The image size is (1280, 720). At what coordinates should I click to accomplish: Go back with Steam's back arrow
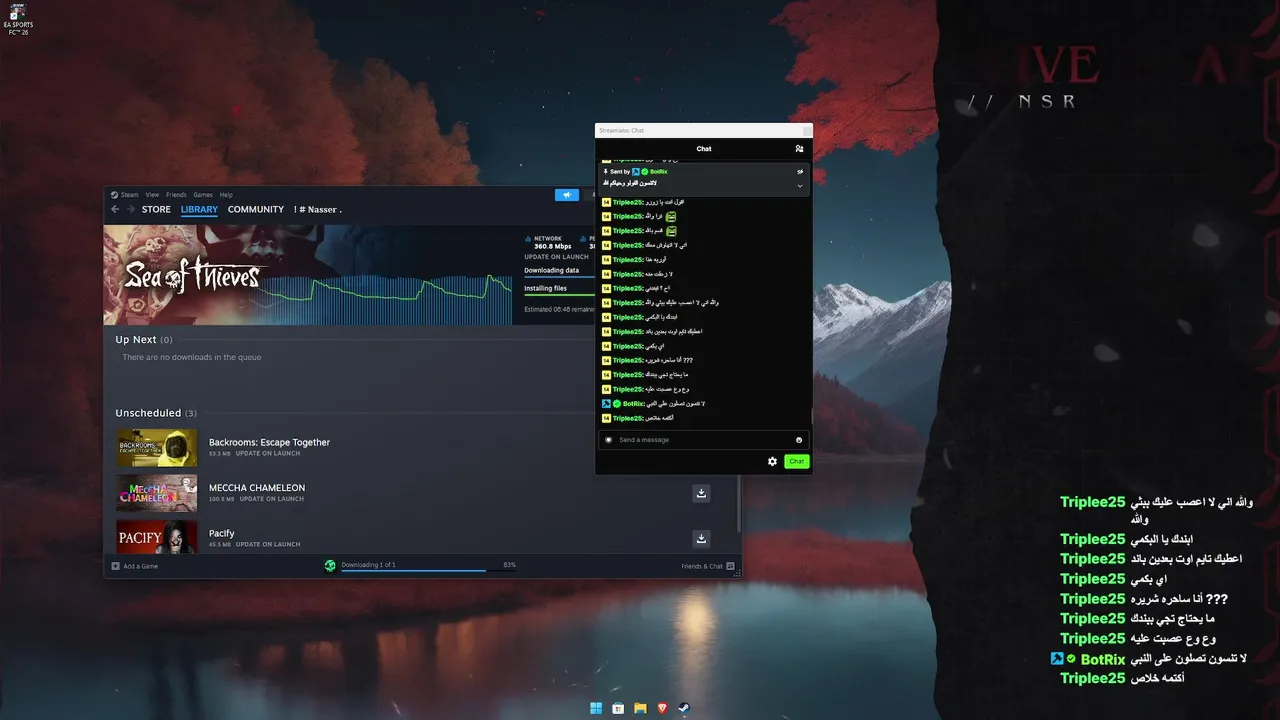click(x=115, y=210)
